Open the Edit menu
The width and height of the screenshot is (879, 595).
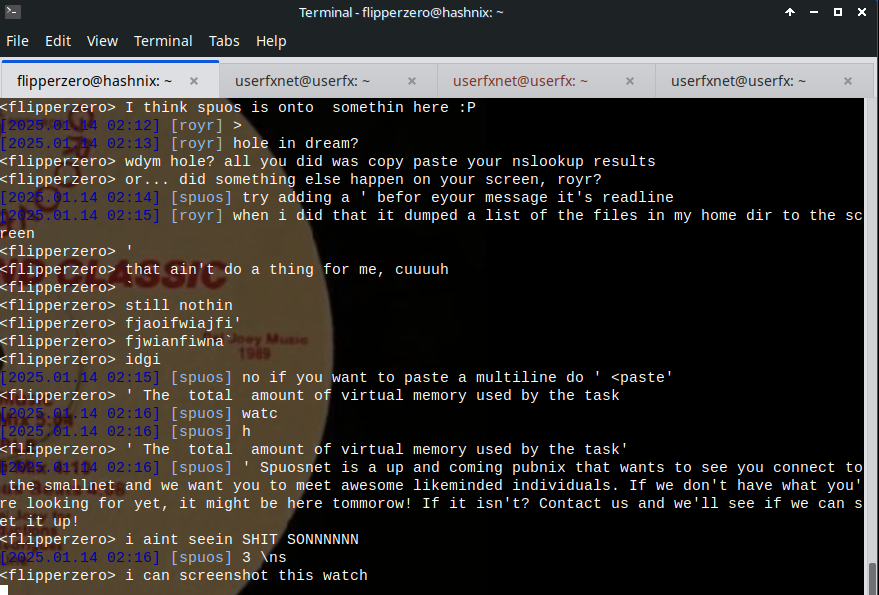58,41
